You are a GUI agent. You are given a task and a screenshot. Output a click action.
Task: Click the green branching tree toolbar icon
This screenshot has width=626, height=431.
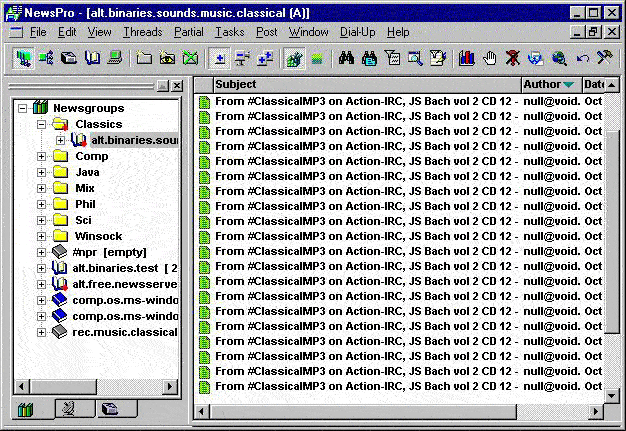point(46,59)
